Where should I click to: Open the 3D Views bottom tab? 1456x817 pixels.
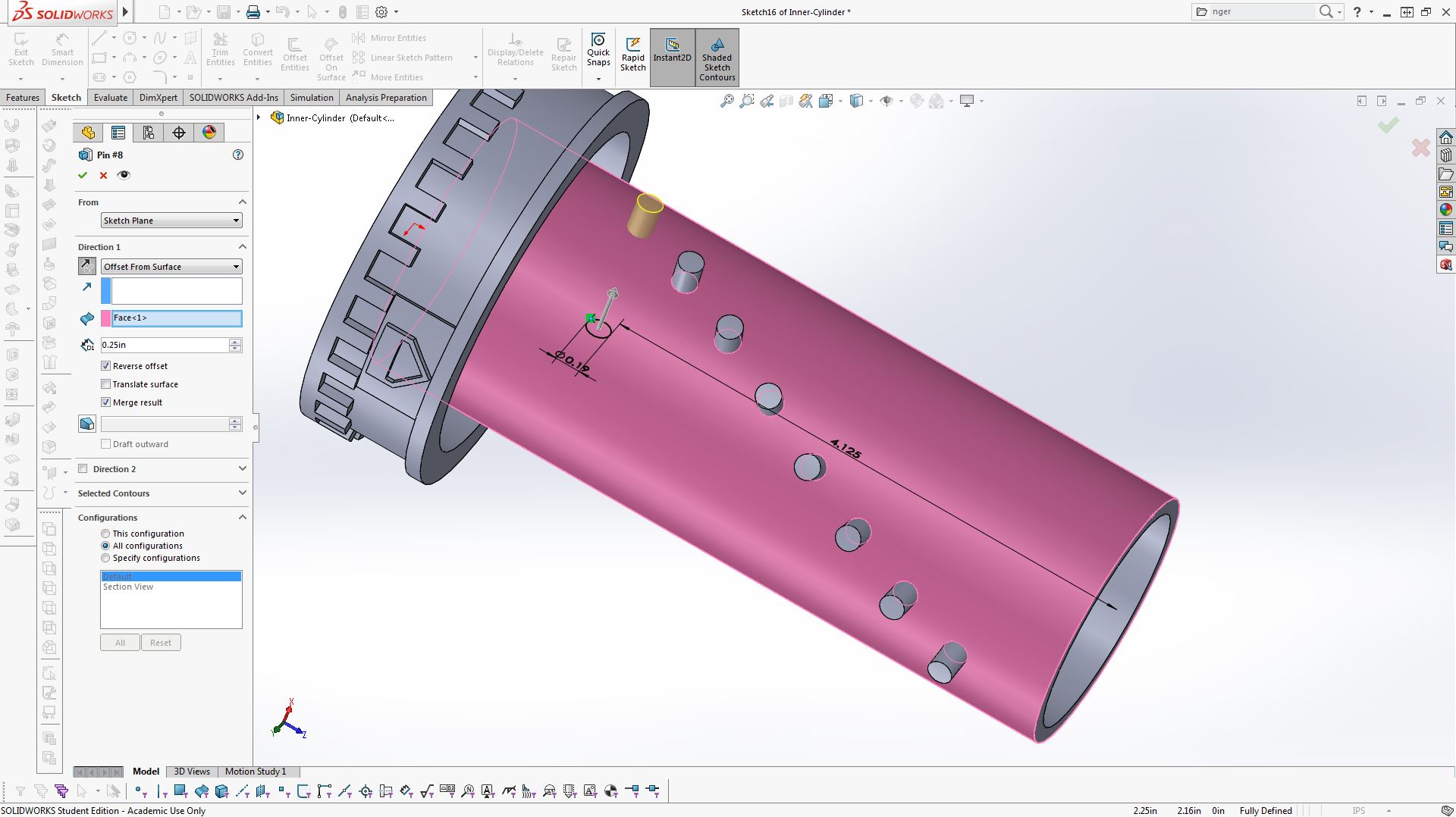192,772
